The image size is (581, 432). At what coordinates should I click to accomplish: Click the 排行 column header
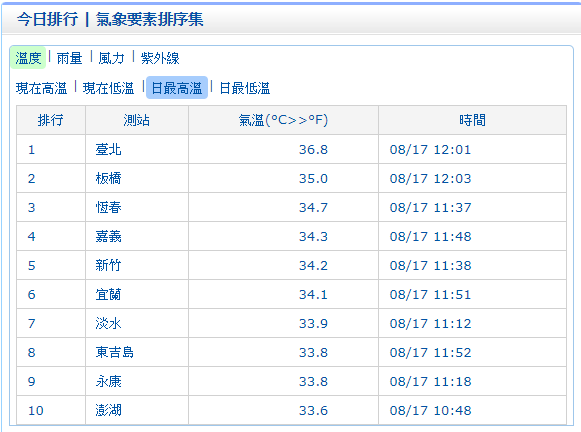tap(50, 120)
